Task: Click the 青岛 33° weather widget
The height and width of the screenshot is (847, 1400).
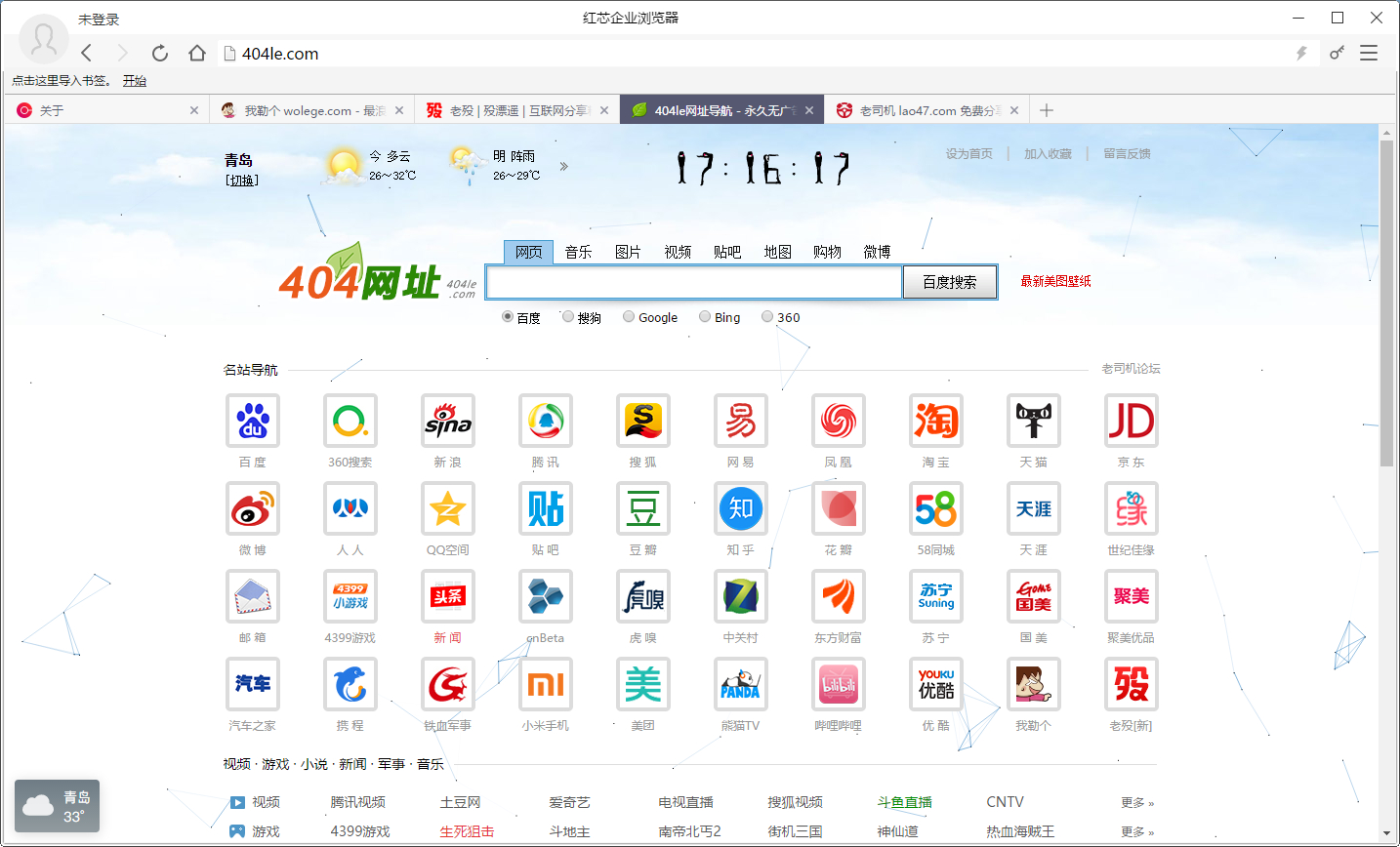Action: (x=58, y=806)
